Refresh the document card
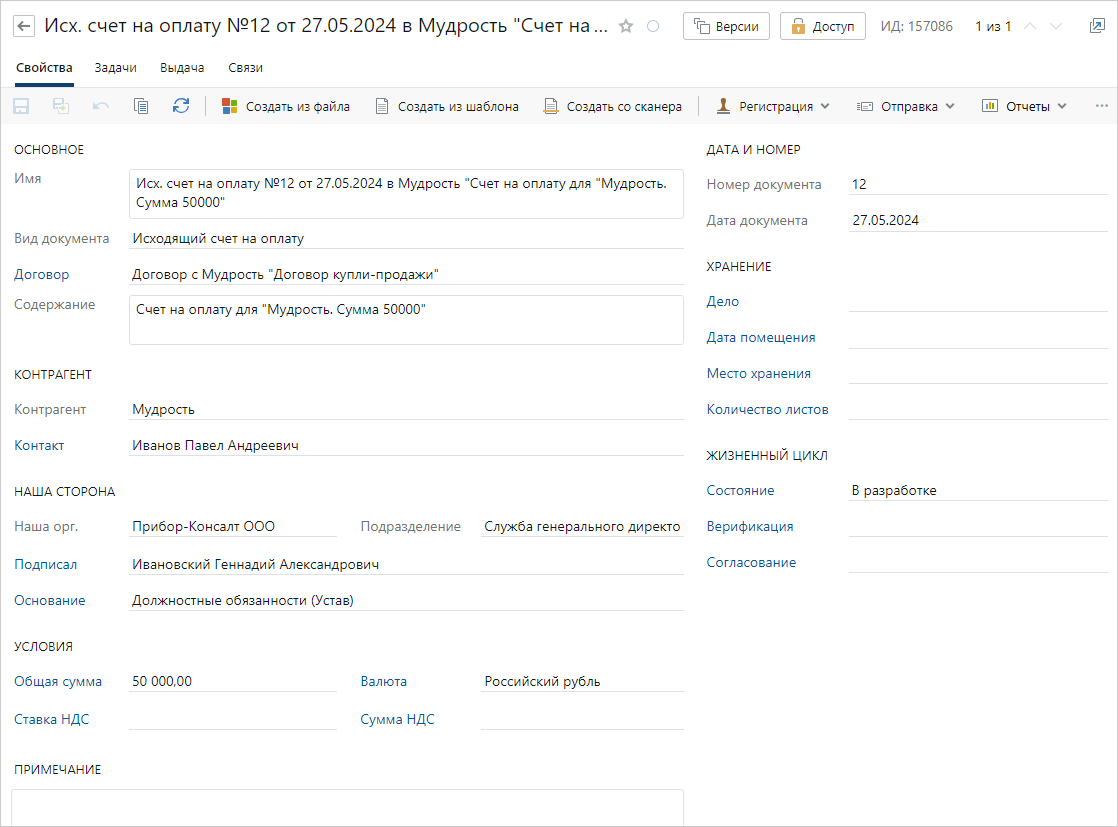The height and width of the screenshot is (827, 1118). tap(181, 106)
